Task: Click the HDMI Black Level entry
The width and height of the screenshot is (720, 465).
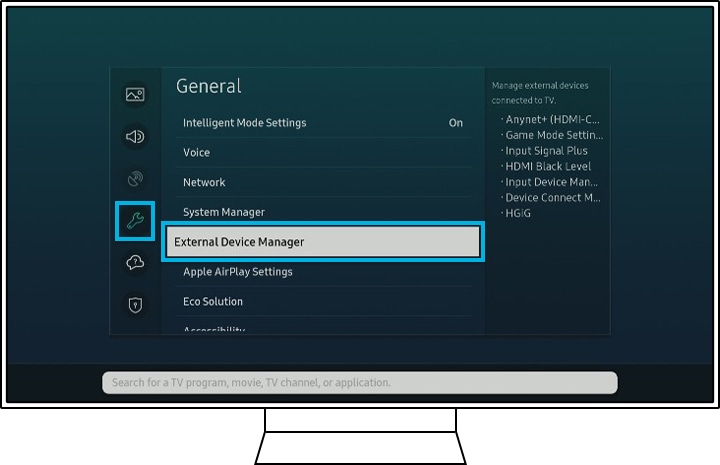Action: click(x=546, y=167)
